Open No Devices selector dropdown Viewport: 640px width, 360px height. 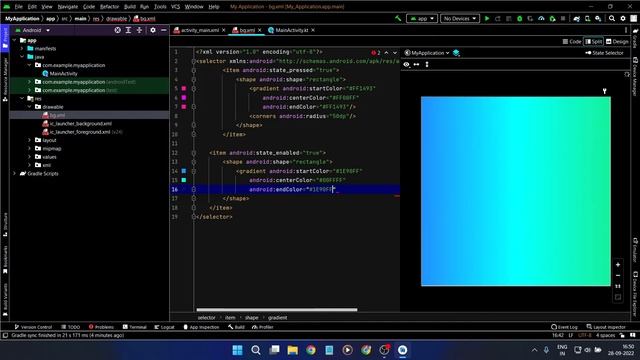pyautogui.click(x=459, y=18)
